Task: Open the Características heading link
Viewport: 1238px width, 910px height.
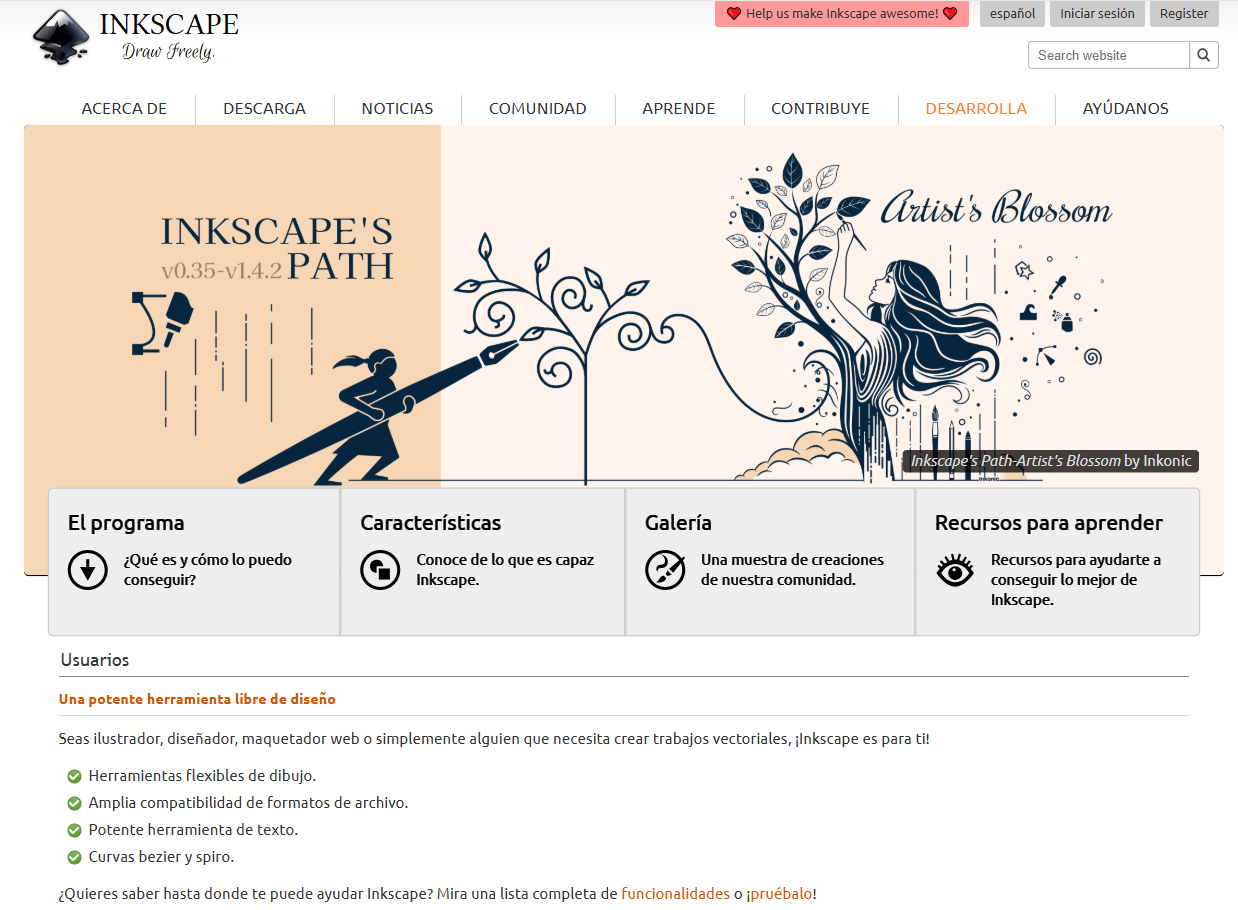Action: point(430,523)
